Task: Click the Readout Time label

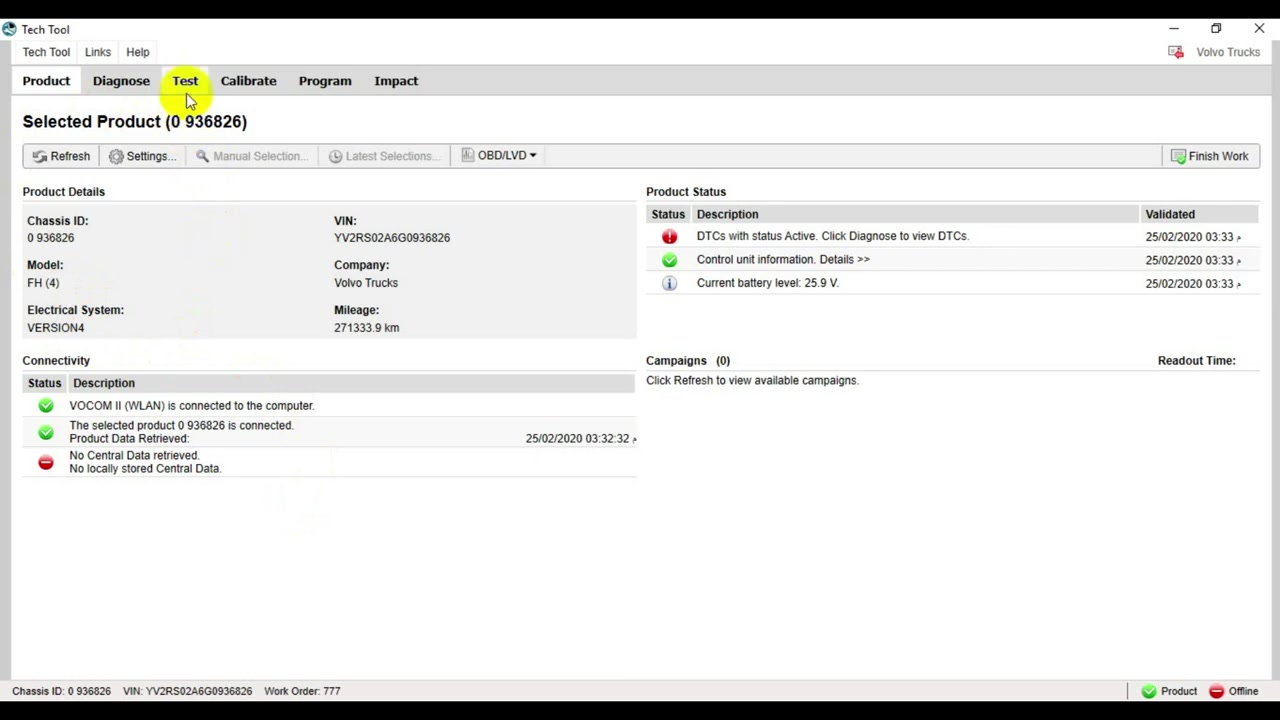Action: [1196, 361]
